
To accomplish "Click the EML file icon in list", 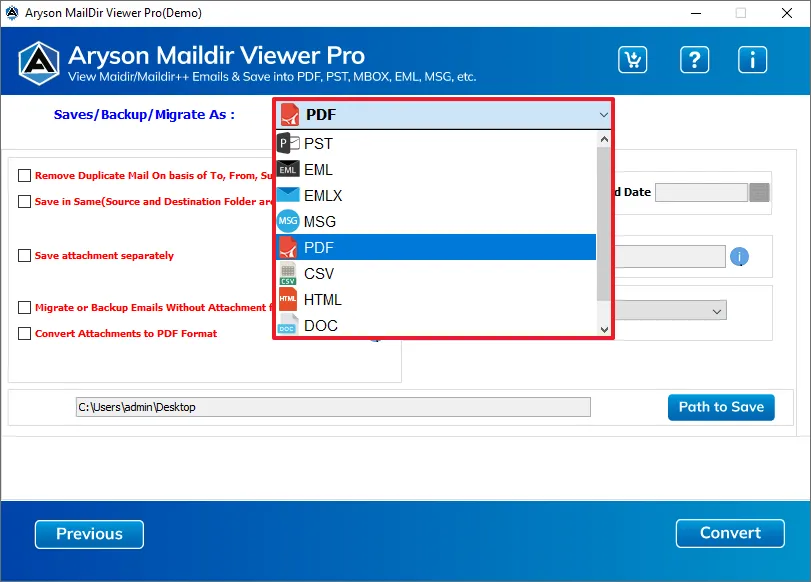I will pos(288,169).
